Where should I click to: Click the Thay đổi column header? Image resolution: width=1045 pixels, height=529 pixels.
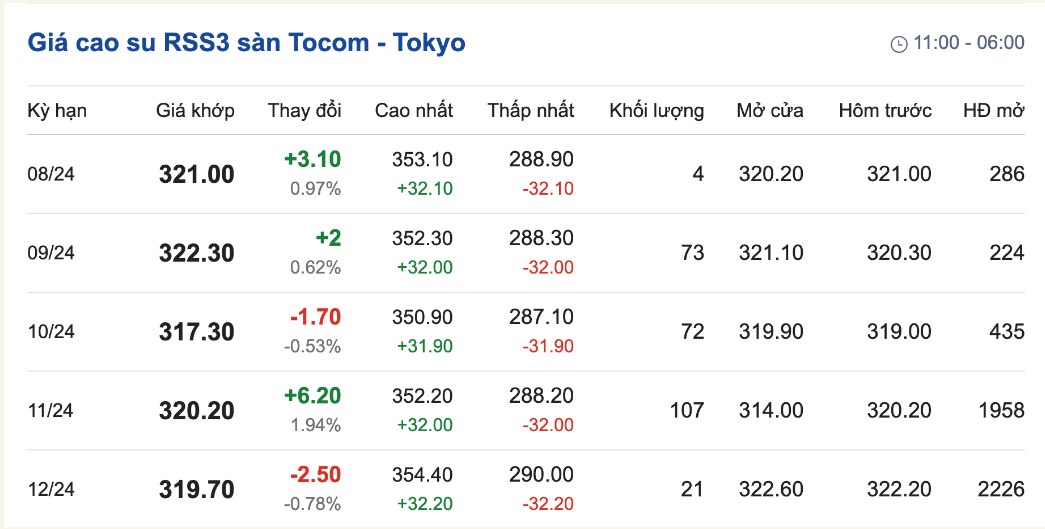(x=305, y=111)
